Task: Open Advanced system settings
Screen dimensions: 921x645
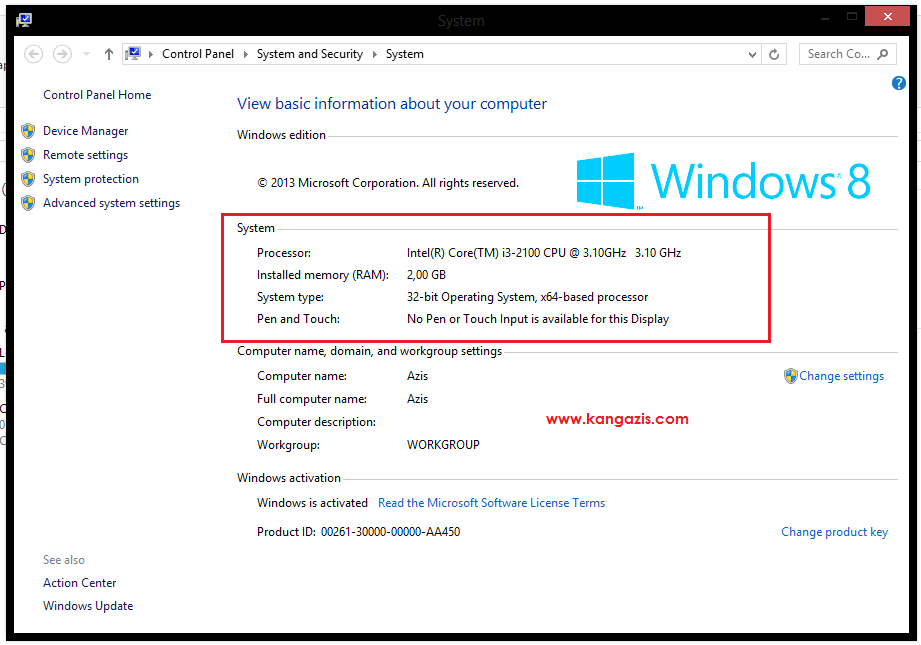Action: coord(112,203)
